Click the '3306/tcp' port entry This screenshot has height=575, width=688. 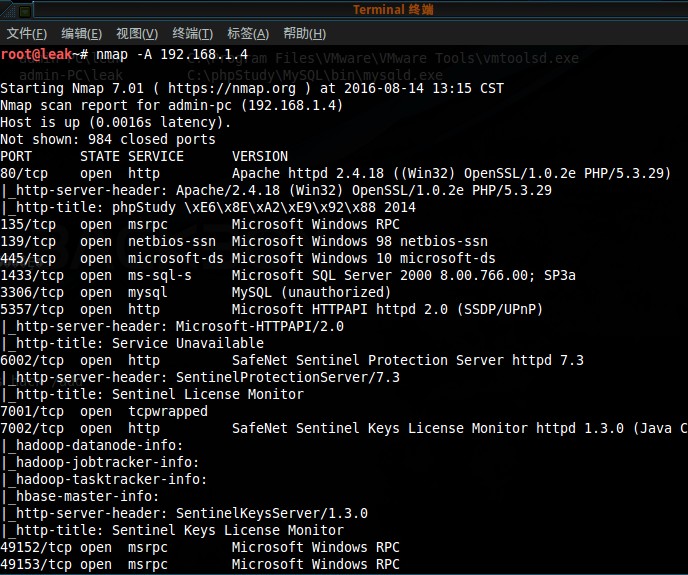(x=32, y=292)
